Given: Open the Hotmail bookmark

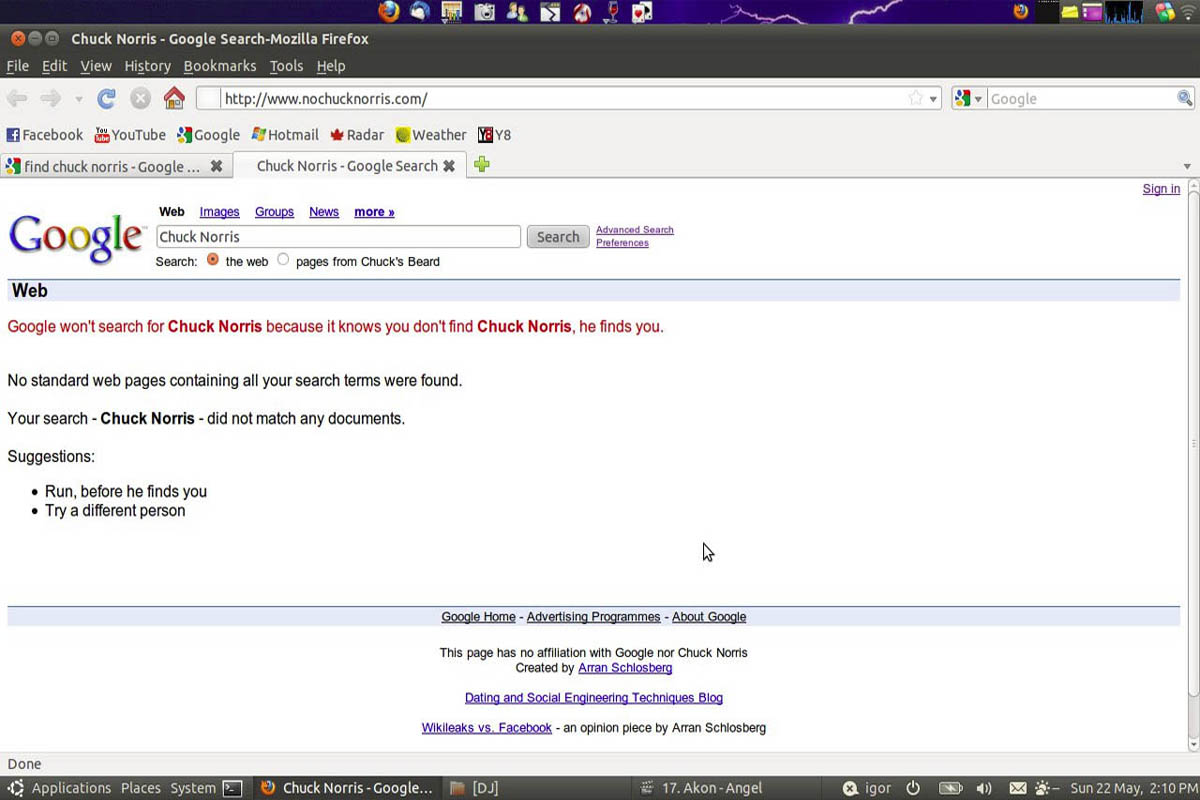Looking at the screenshot, I should click(285, 135).
